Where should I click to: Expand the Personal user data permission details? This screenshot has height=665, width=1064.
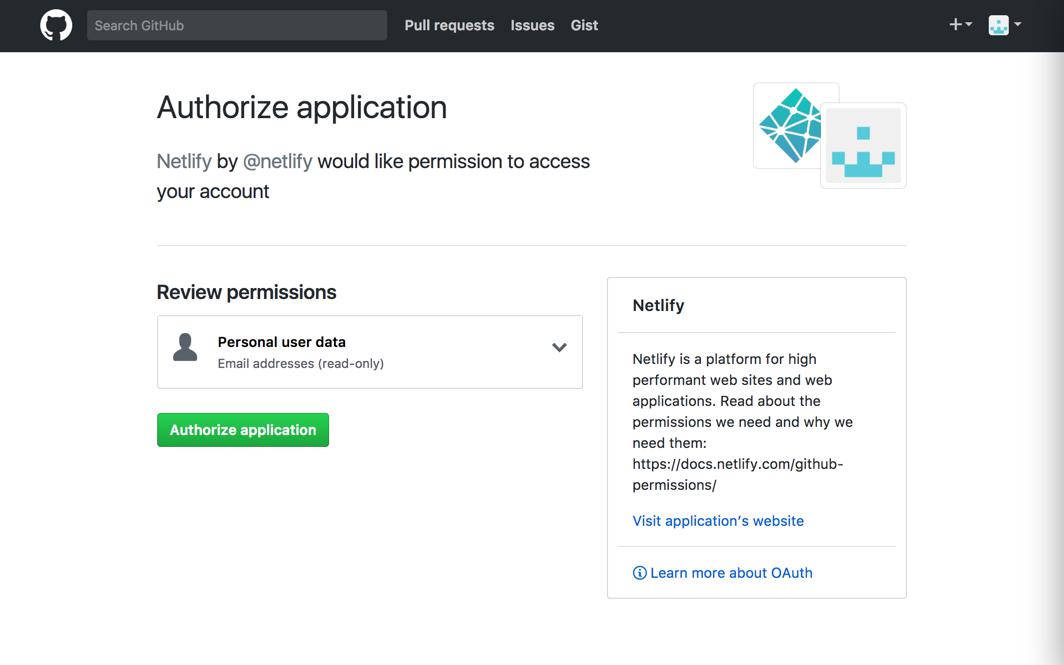(559, 347)
